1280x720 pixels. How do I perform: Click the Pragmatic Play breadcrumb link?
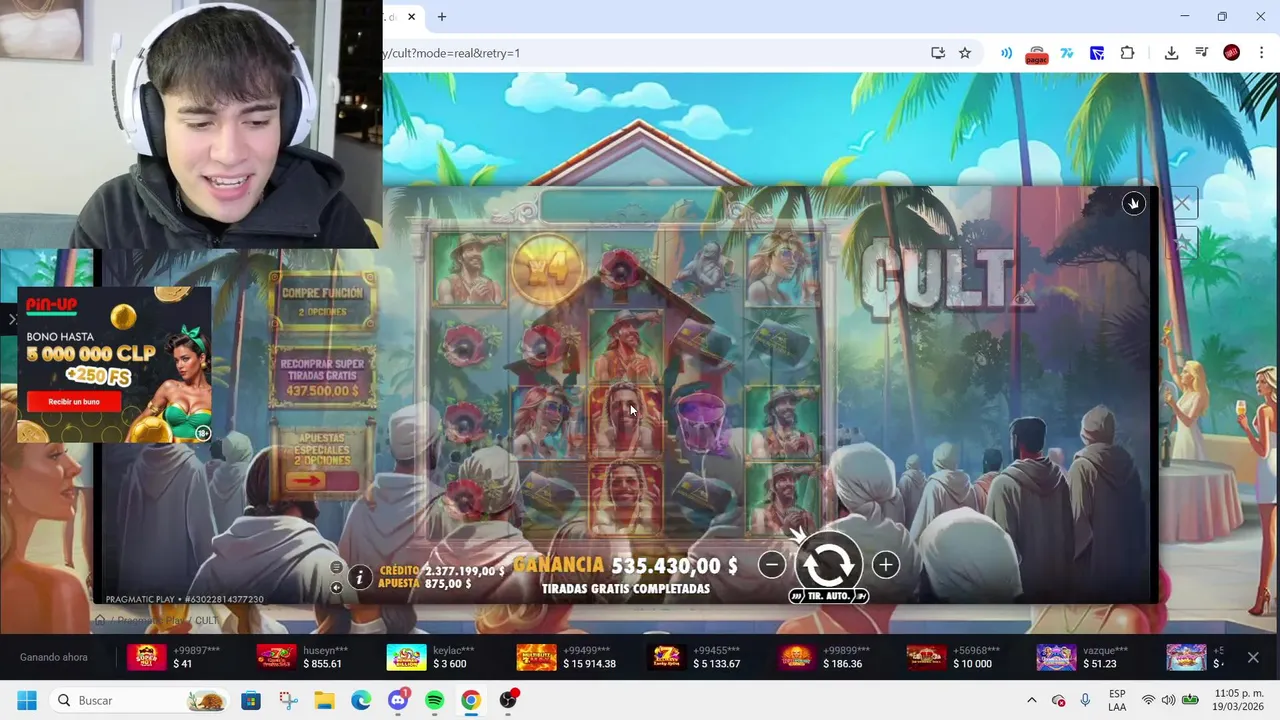[153, 621]
